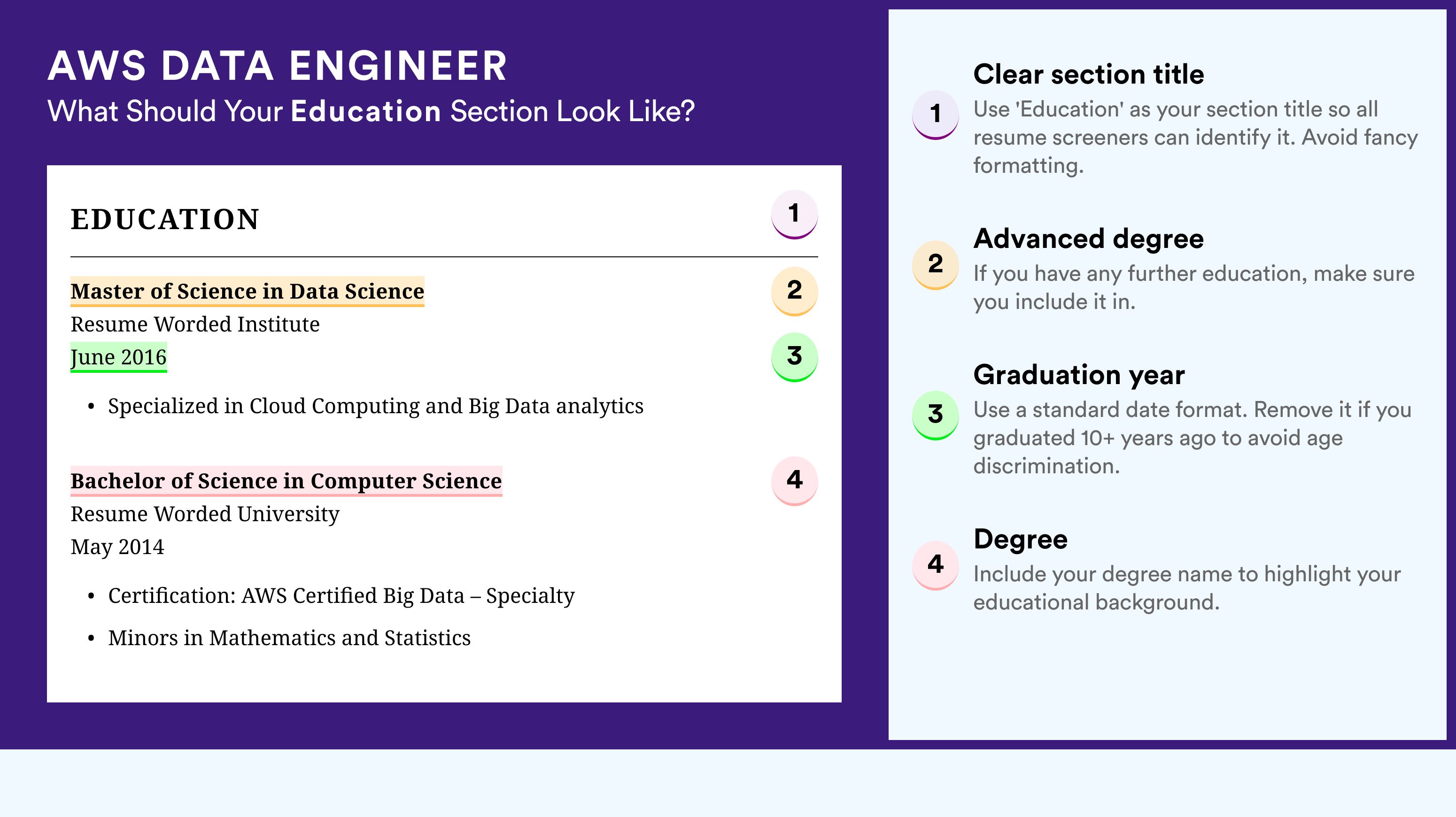Click the highlighted Master of Science in Data Science
This screenshot has height=817, width=1456.
pyautogui.click(x=247, y=292)
